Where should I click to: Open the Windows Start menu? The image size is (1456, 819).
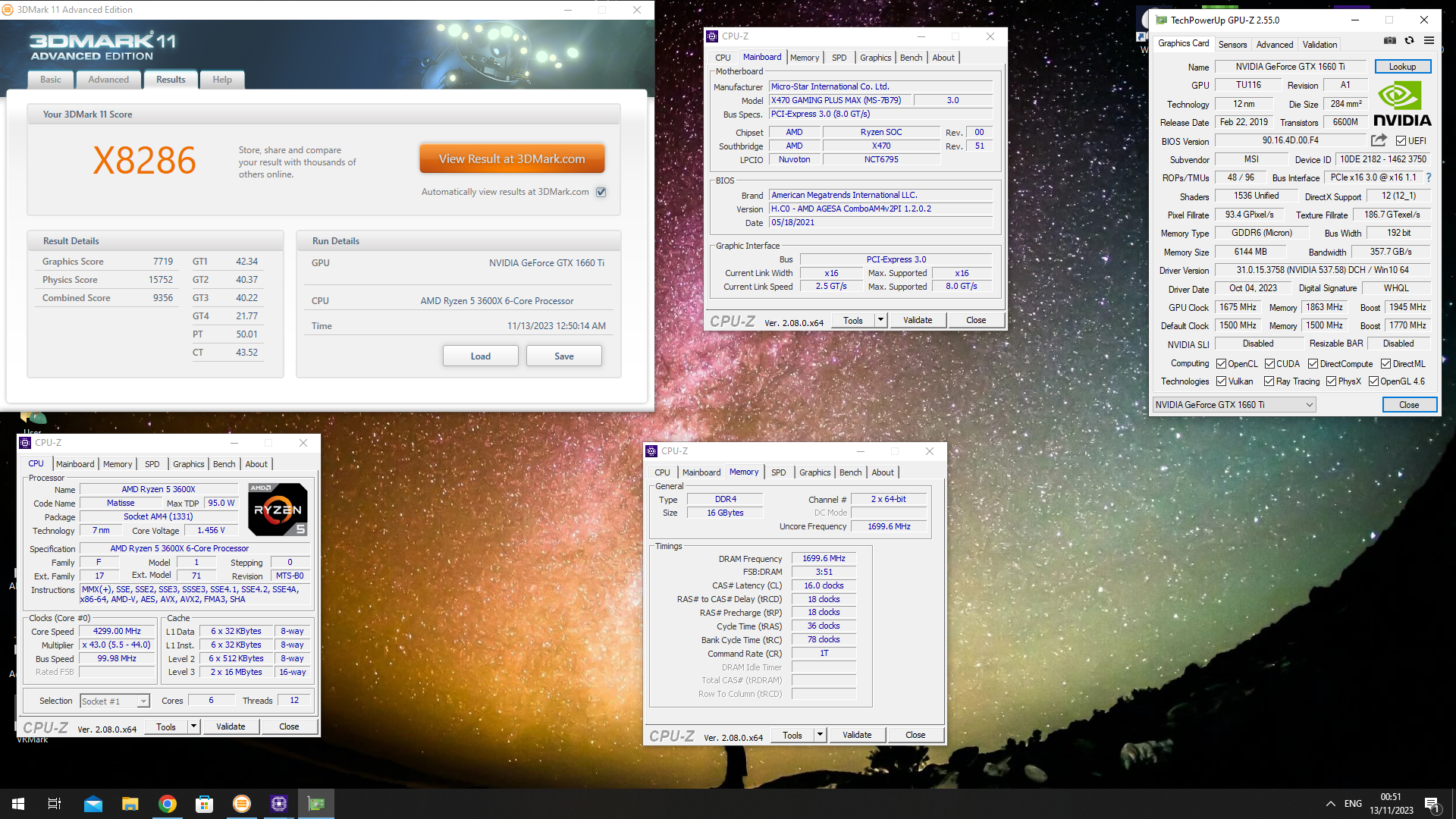click(18, 804)
